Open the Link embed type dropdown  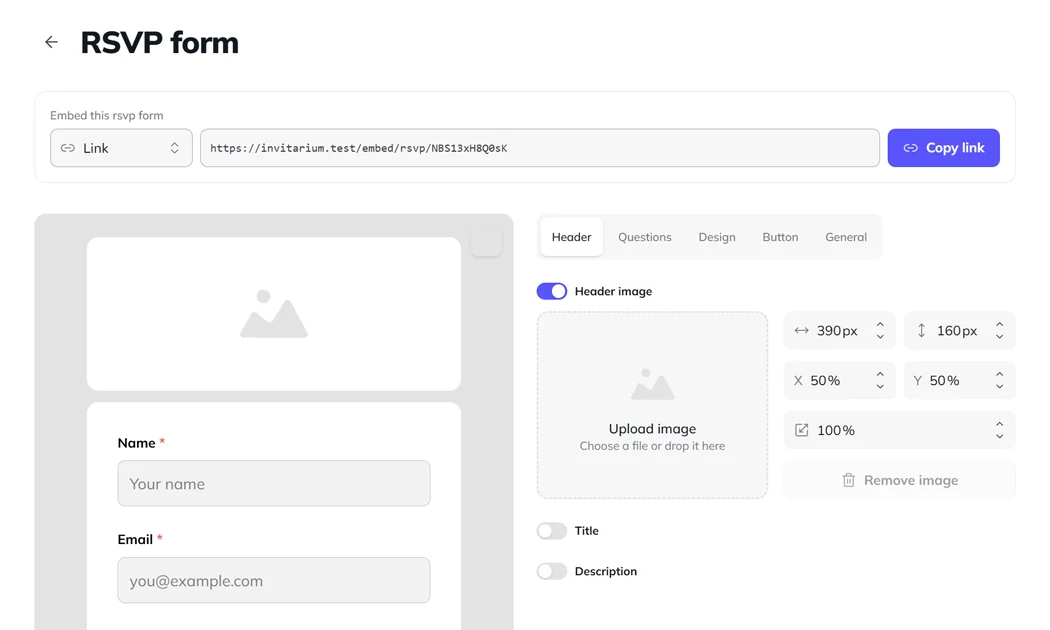pyautogui.click(x=121, y=148)
